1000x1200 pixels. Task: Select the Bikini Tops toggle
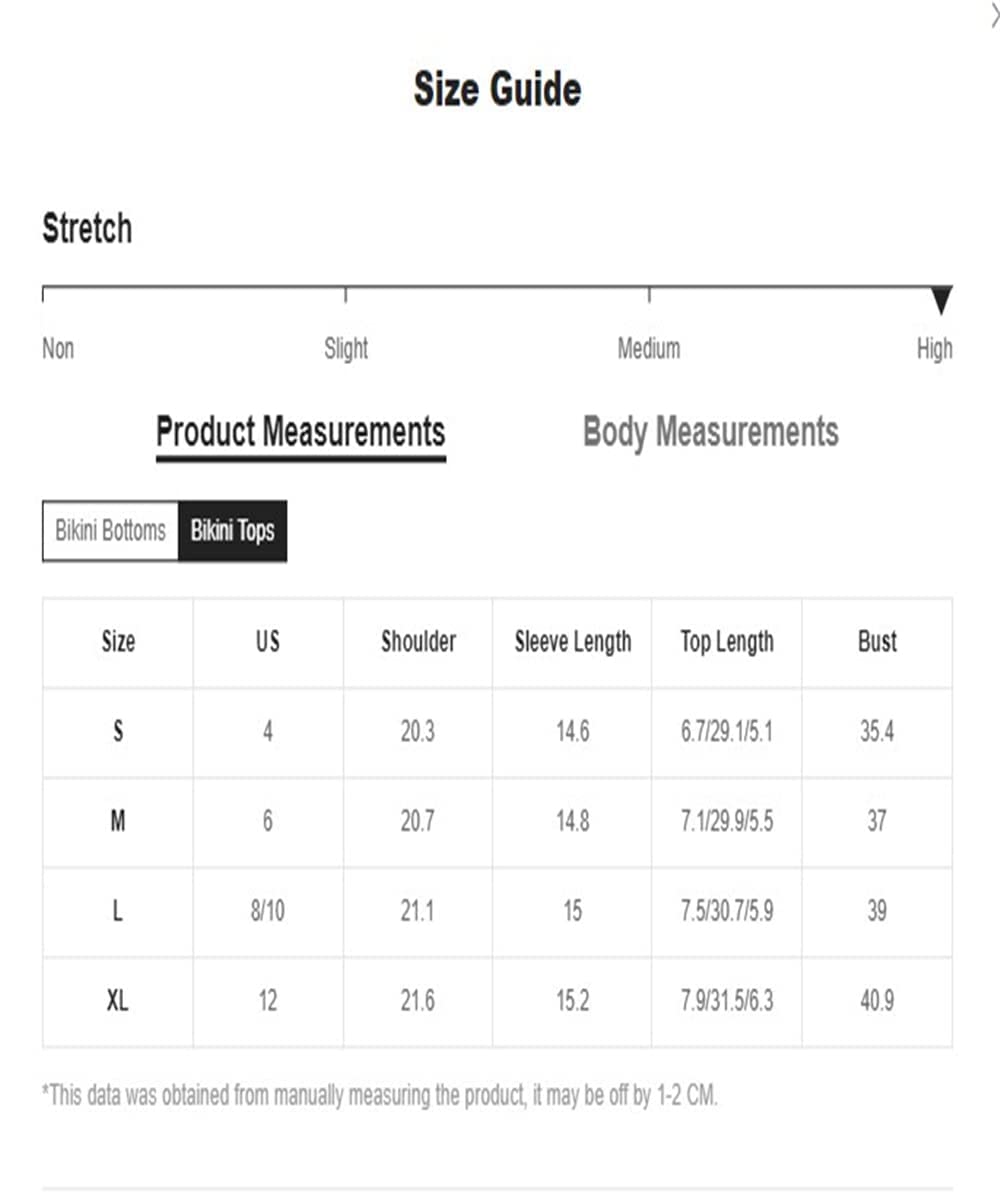[232, 531]
